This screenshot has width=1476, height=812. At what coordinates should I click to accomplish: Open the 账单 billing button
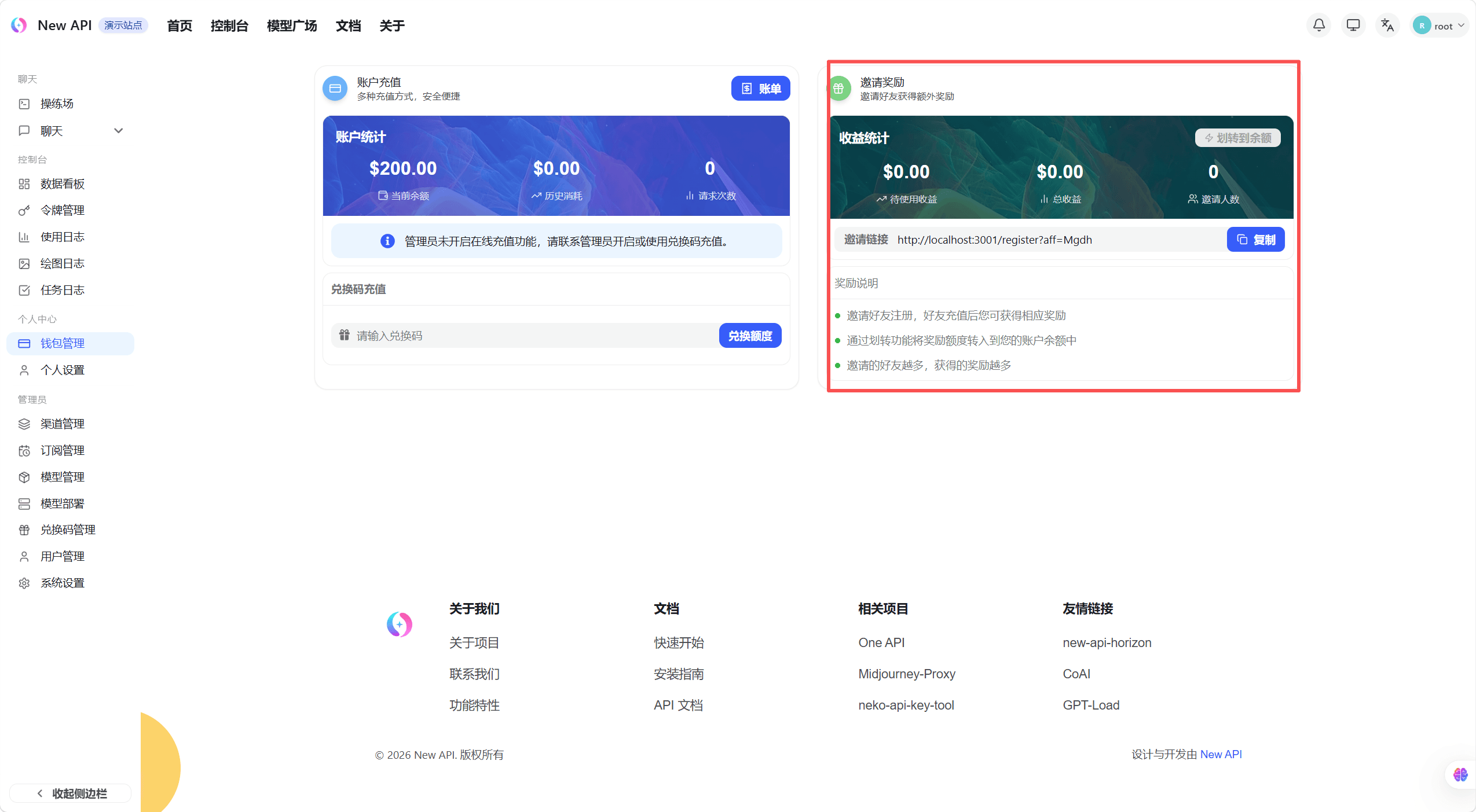(x=760, y=88)
